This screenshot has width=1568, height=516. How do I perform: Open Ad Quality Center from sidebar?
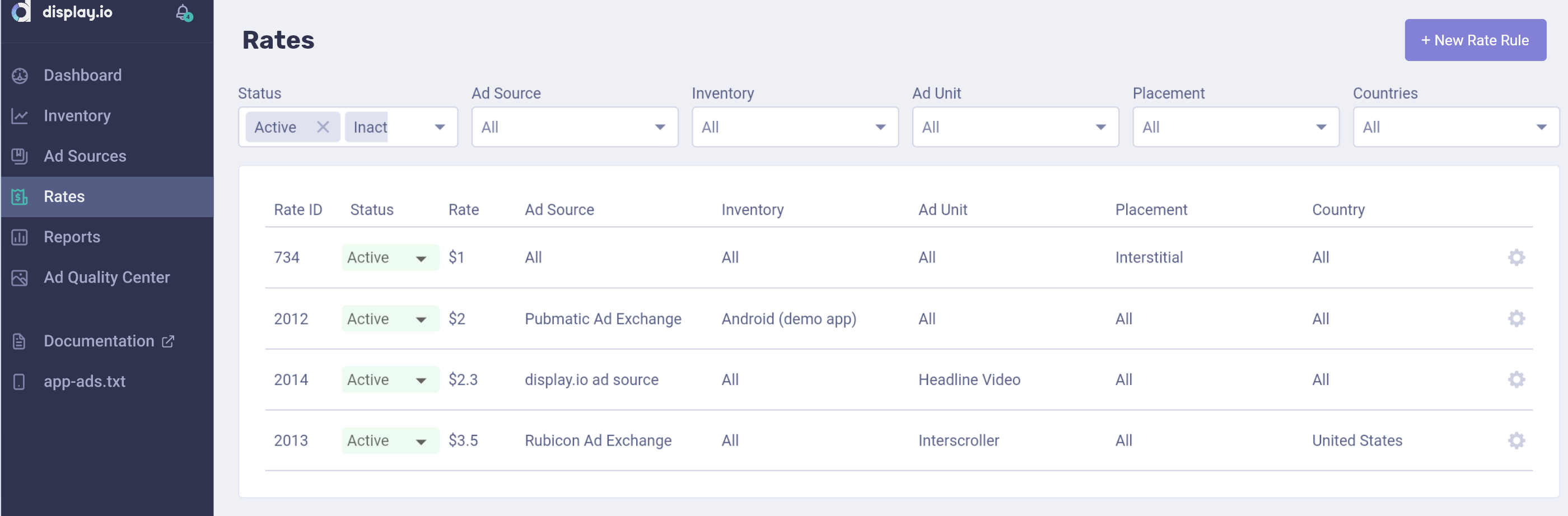(106, 278)
